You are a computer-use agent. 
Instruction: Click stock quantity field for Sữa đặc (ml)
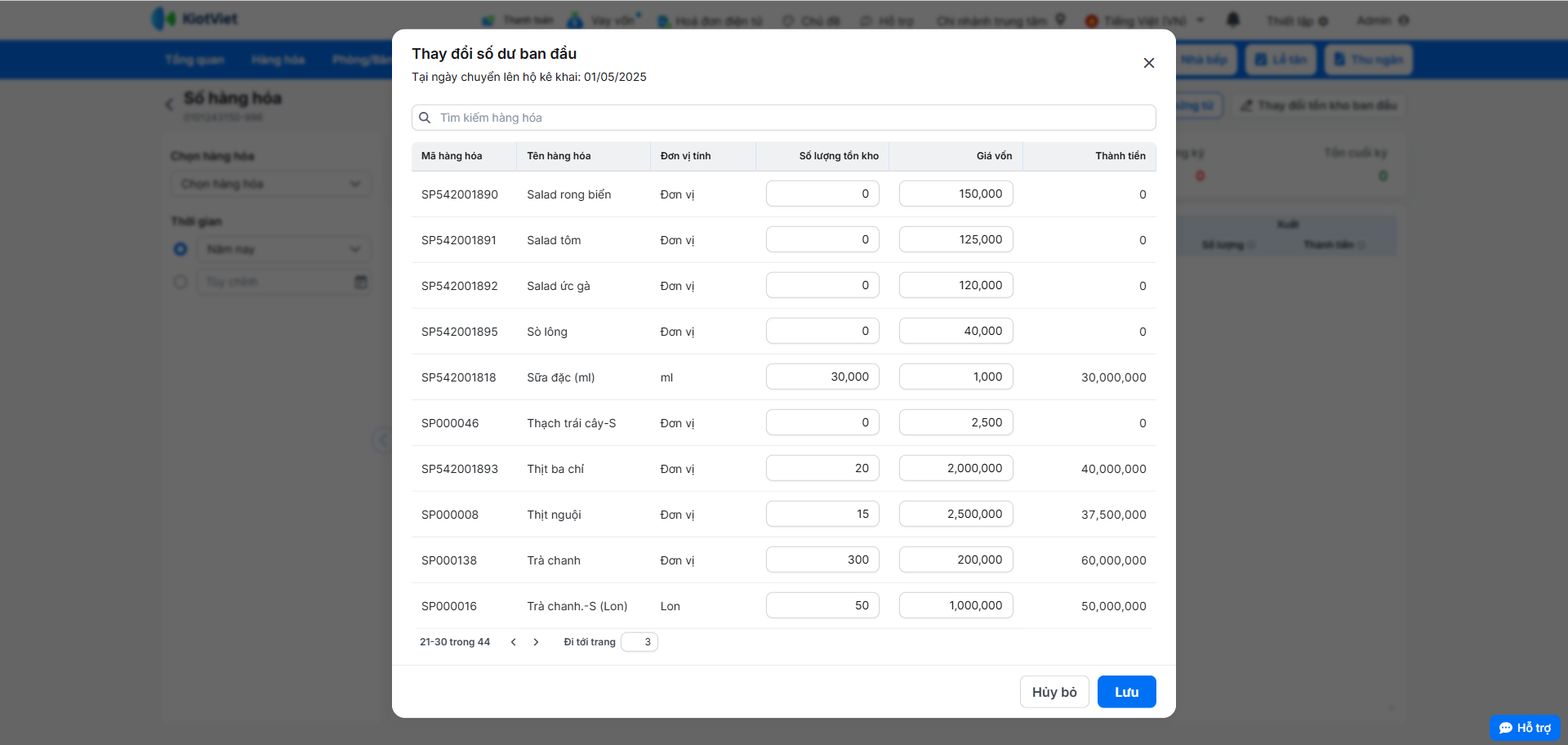[x=822, y=377]
